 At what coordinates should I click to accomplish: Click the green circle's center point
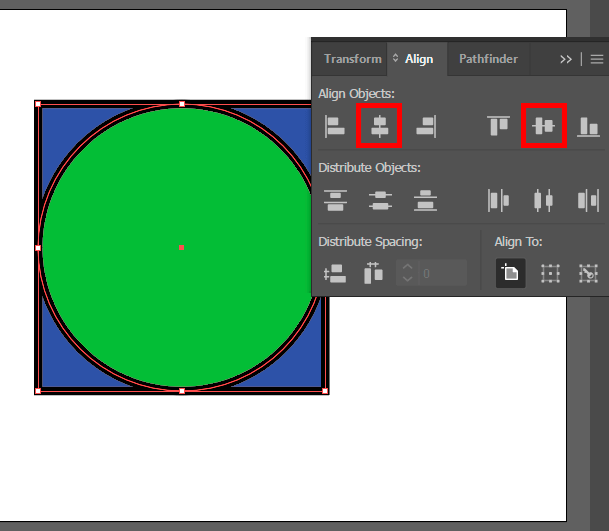pos(181,247)
